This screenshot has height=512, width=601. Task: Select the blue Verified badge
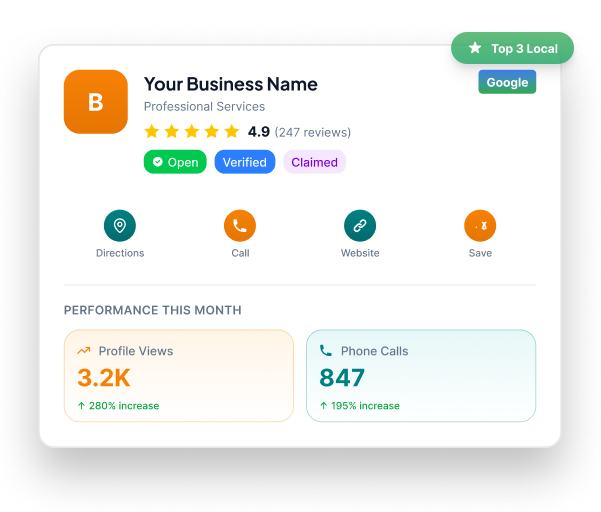pos(244,162)
